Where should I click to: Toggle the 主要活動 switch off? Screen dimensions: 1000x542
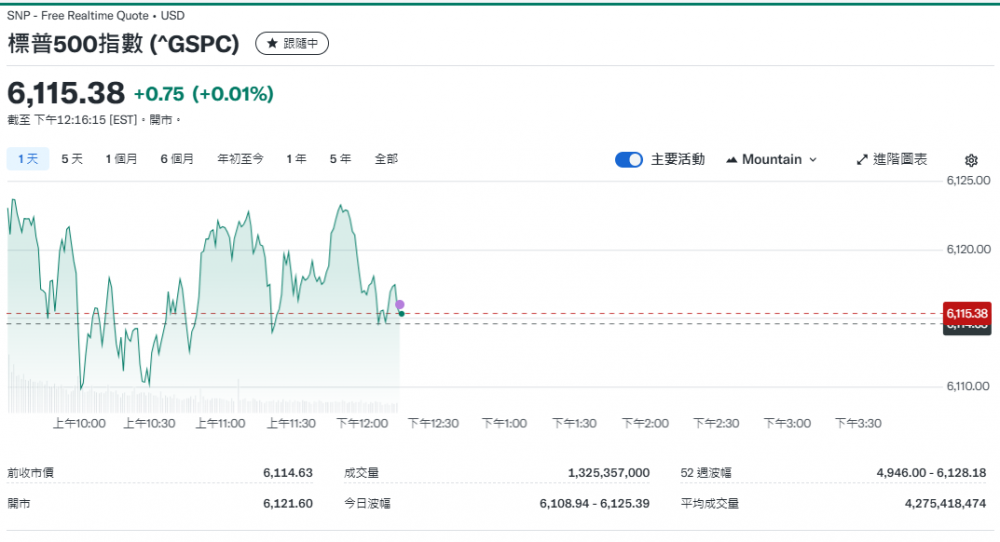(x=628, y=160)
